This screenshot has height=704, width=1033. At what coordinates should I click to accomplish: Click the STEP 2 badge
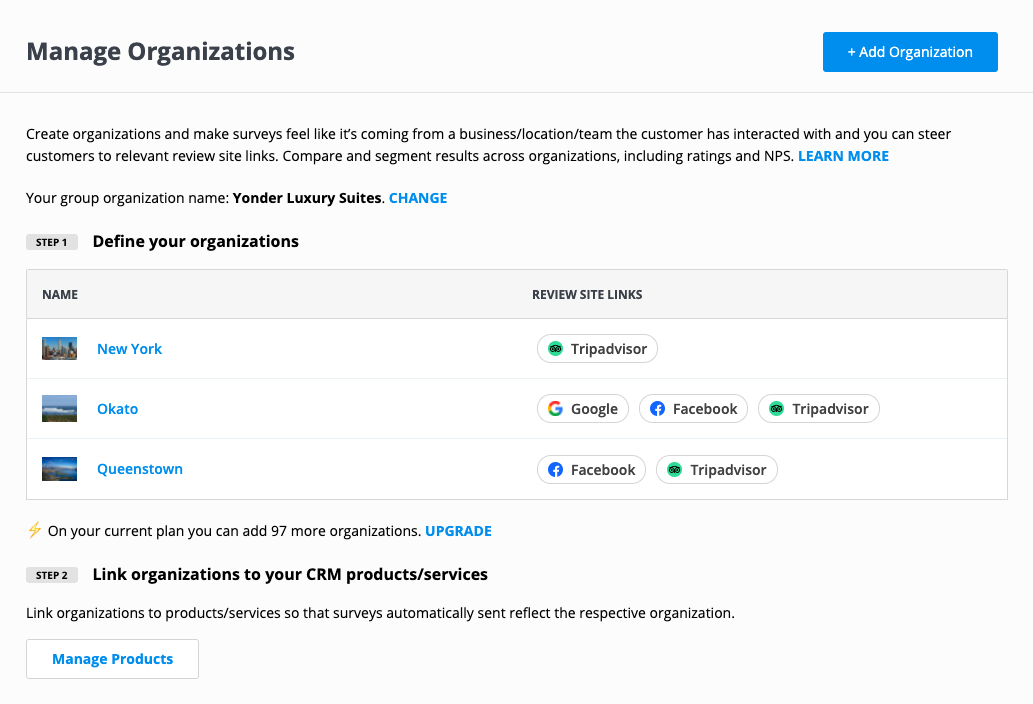52,575
